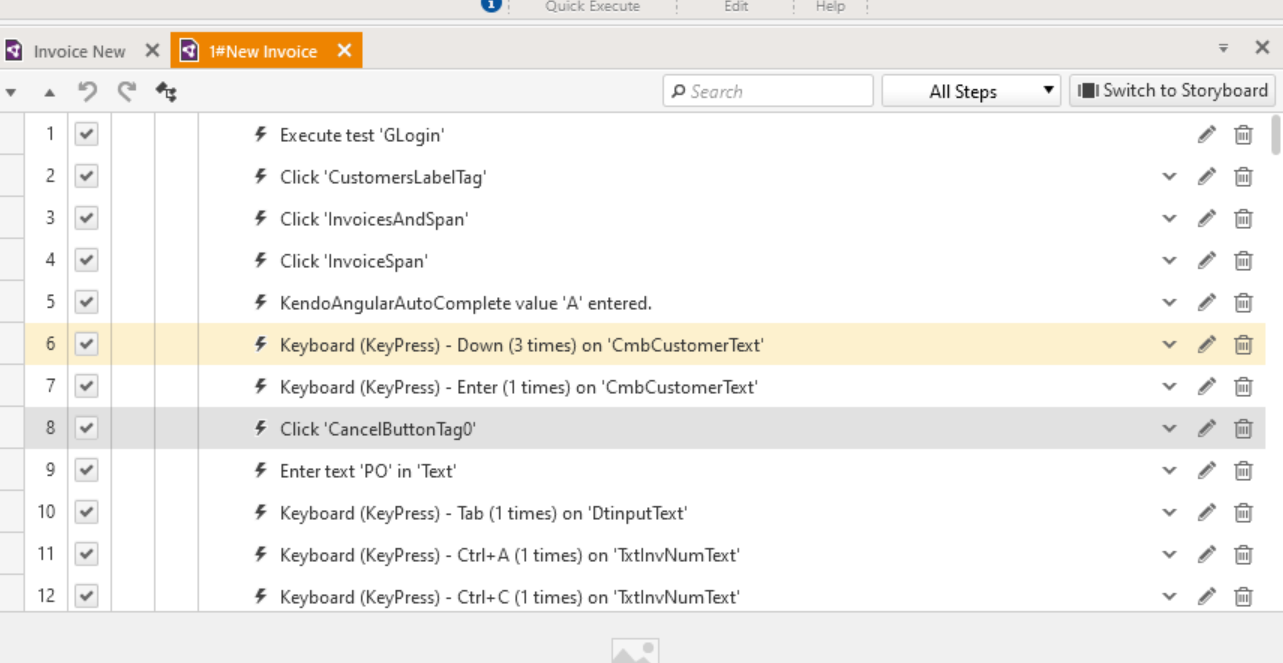This screenshot has width=1283, height=663.
Task: Delete step 3 'Click InvoicesAndSpan' using trash icon
Action: 1243,219
